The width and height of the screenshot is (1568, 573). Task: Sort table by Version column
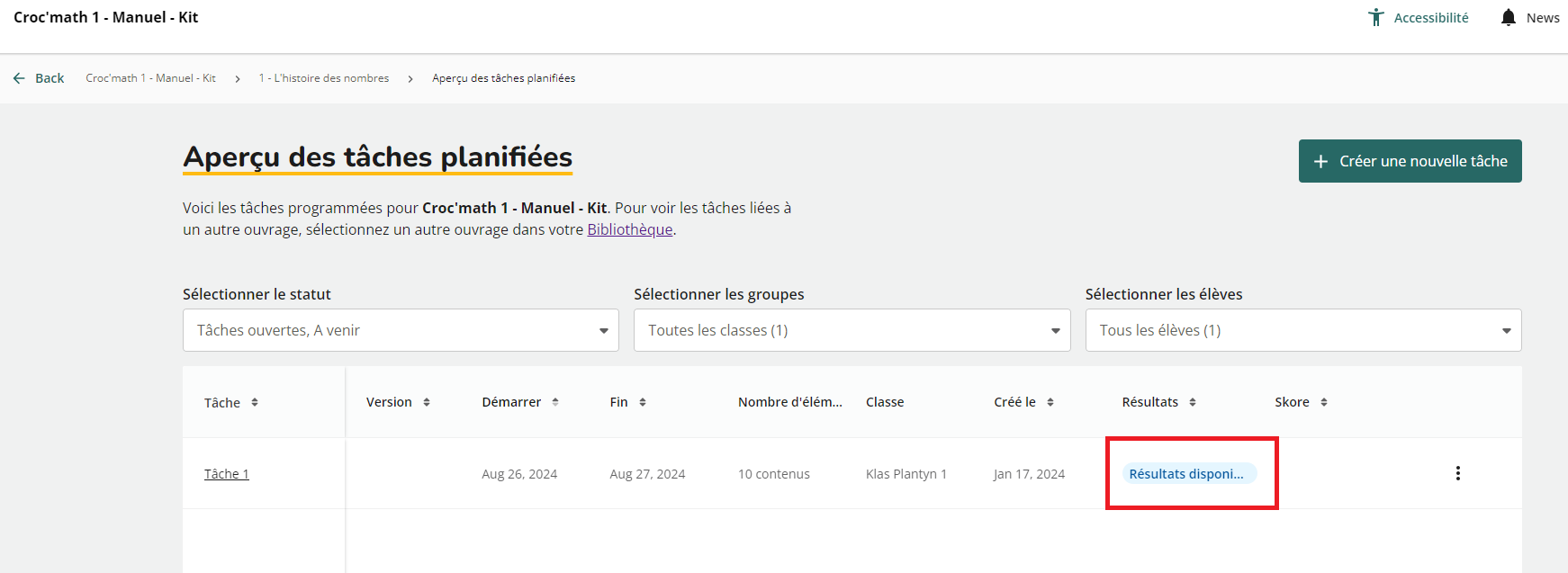427,402
